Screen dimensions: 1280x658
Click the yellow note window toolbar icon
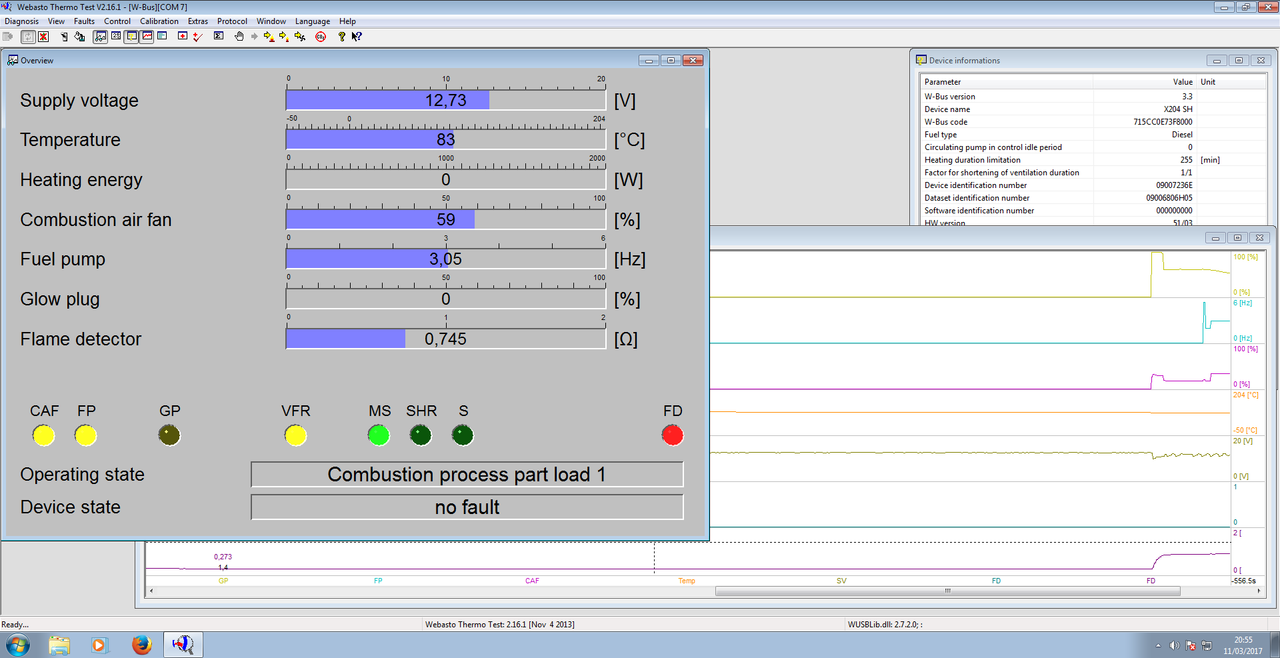point(131,36)
